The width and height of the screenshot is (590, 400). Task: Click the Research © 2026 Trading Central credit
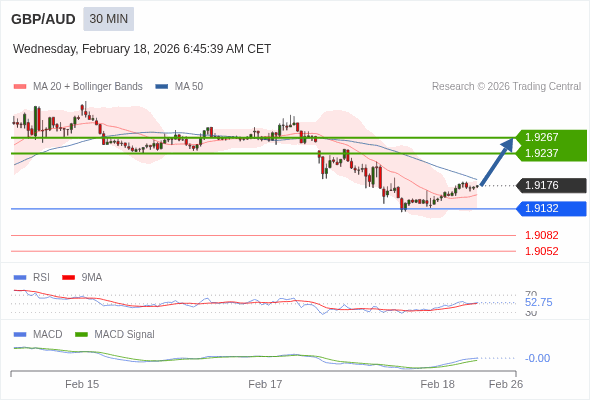(506, 87)
